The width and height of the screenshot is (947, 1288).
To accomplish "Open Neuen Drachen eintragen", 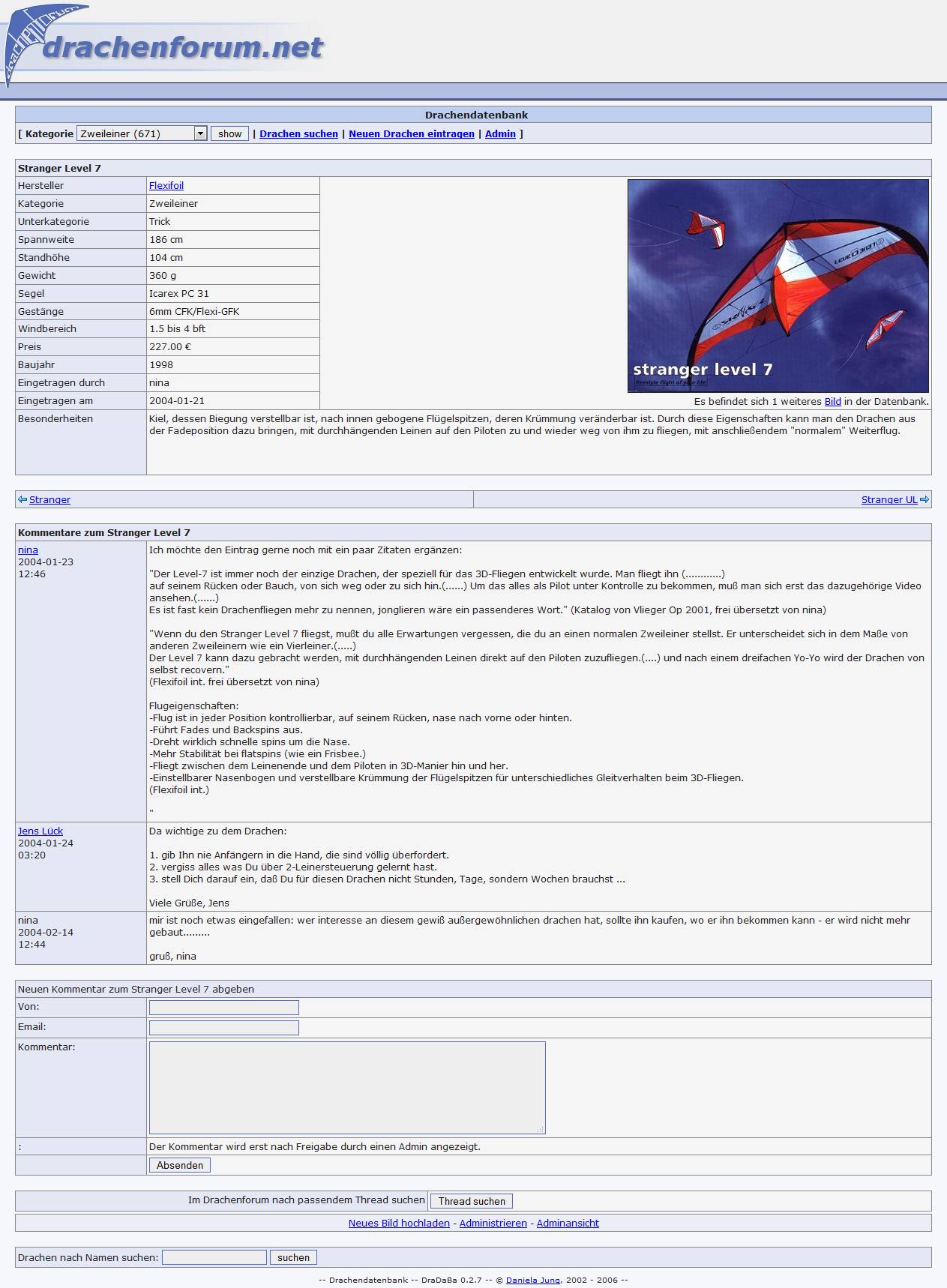I will [411, 133].
